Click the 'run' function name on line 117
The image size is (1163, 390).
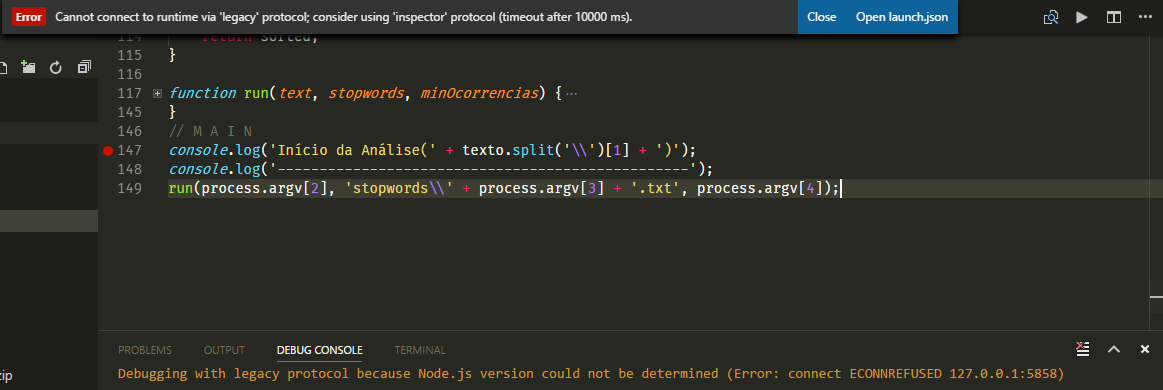point(257,93)
